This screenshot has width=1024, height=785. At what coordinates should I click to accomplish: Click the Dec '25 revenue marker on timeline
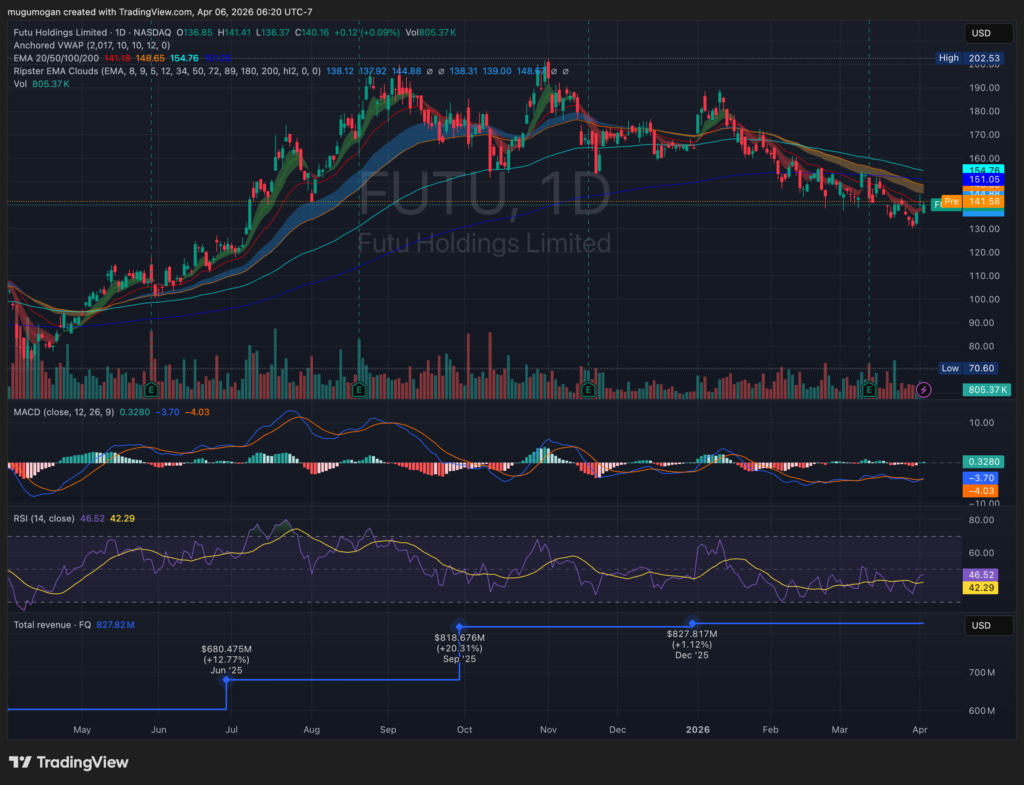[692, 623]
